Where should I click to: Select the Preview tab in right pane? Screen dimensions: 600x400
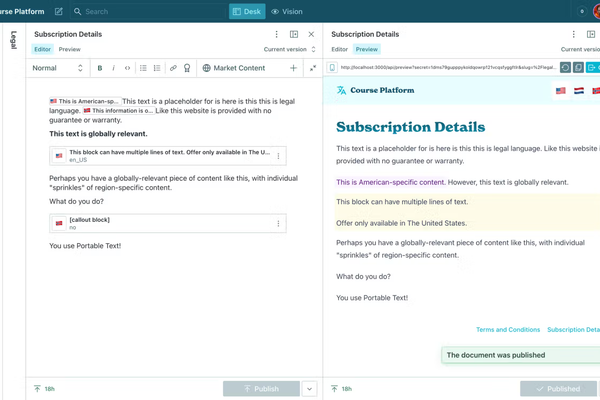coord(367,49)
